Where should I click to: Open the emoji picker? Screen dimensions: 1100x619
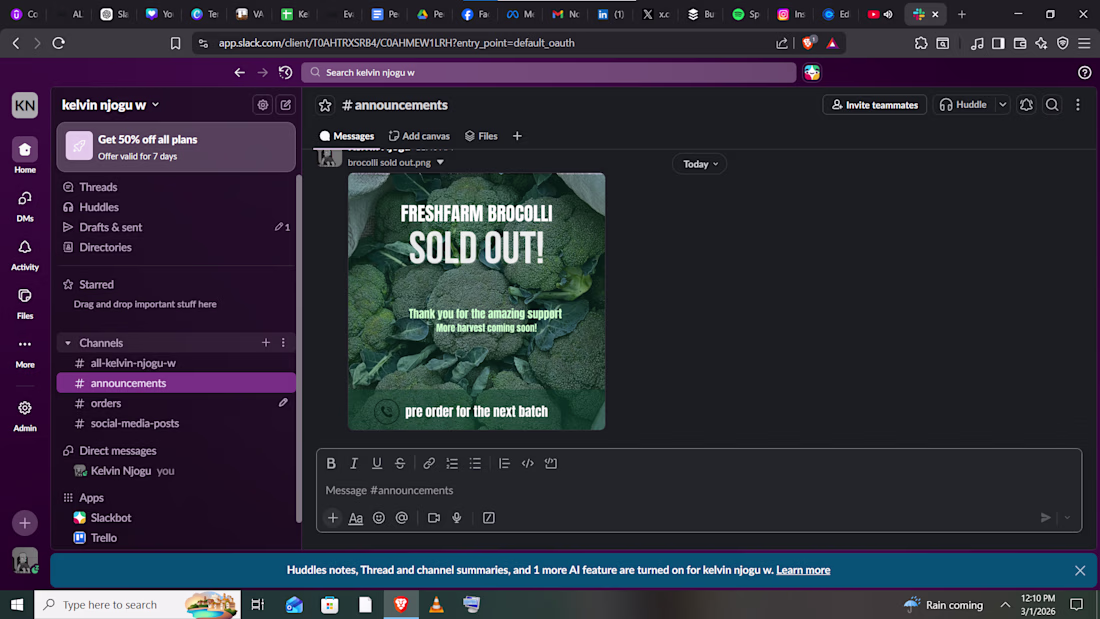pyautogui.click(x=379, y=518)
